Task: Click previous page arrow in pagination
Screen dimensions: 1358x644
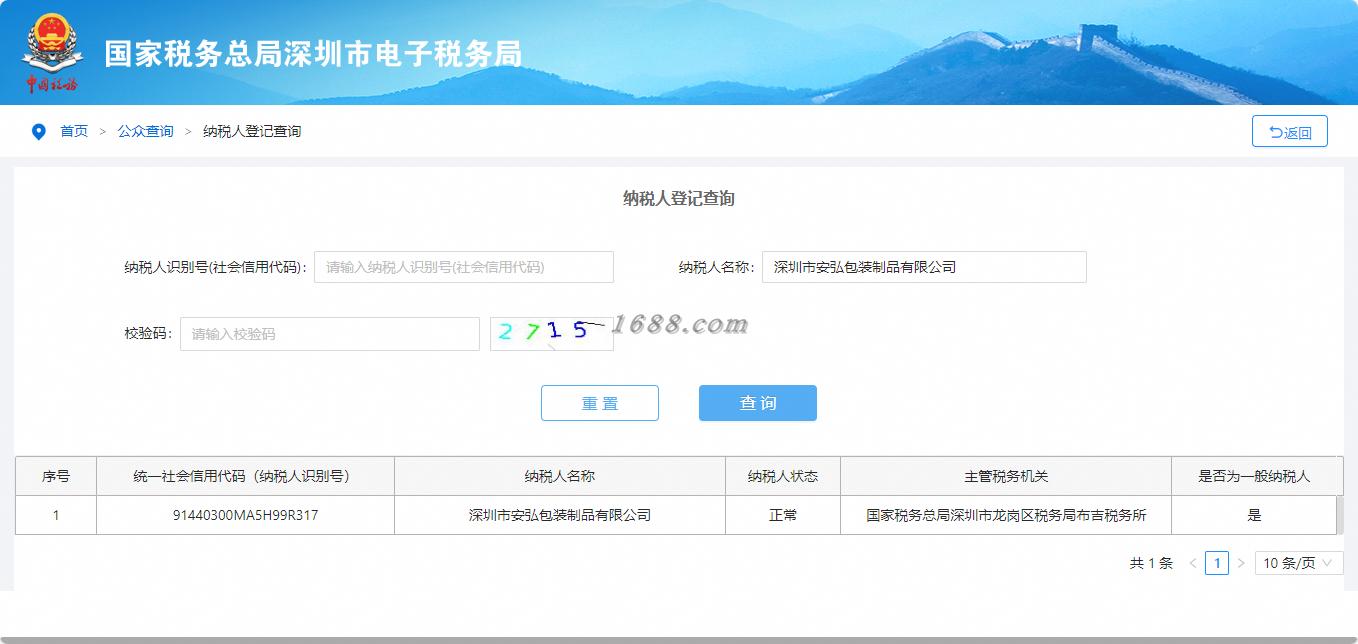Action: pyautogui.click(x=1193, y=563)
